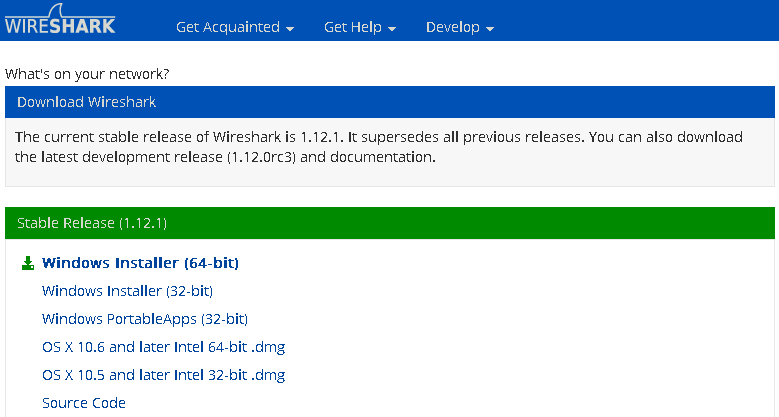Screen dimensions: 779x417
Task: Select Windows PortableApps (32-bit) link
Action: tap(145, 319)
